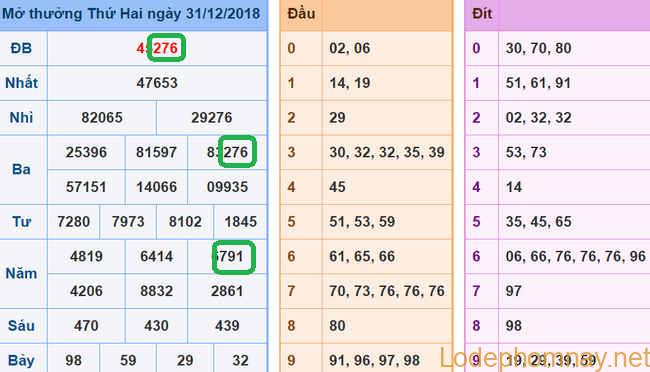Select Đầu row 7 values 70, 73, 76
This screenshot has width=650, height=372.
pyautogui.click(x=387, y=291)
